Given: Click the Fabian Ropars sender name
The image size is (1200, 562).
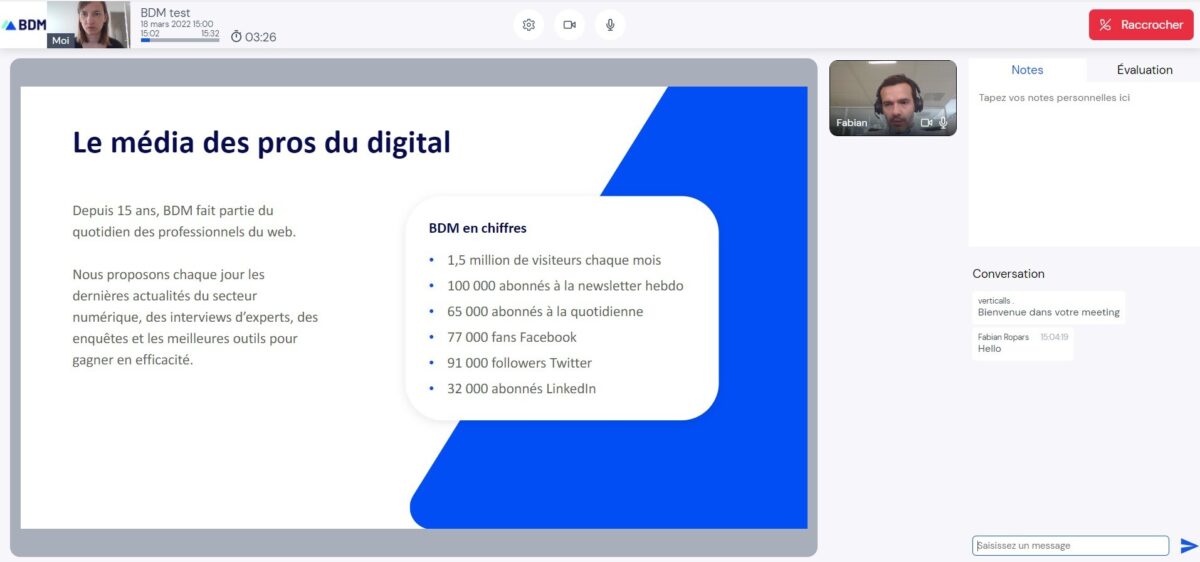Looking at the screenshot, I should point(1003,337).
